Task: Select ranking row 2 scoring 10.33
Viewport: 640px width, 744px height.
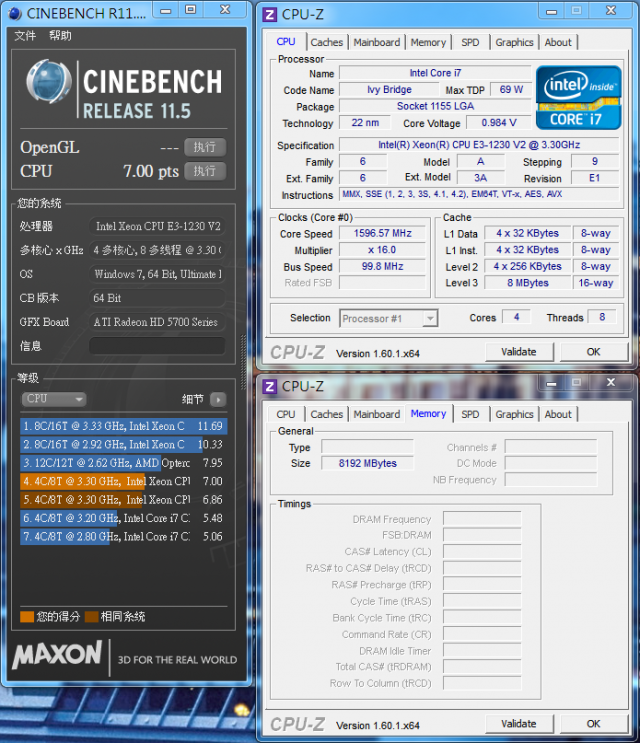Action: tap(123, 445)
